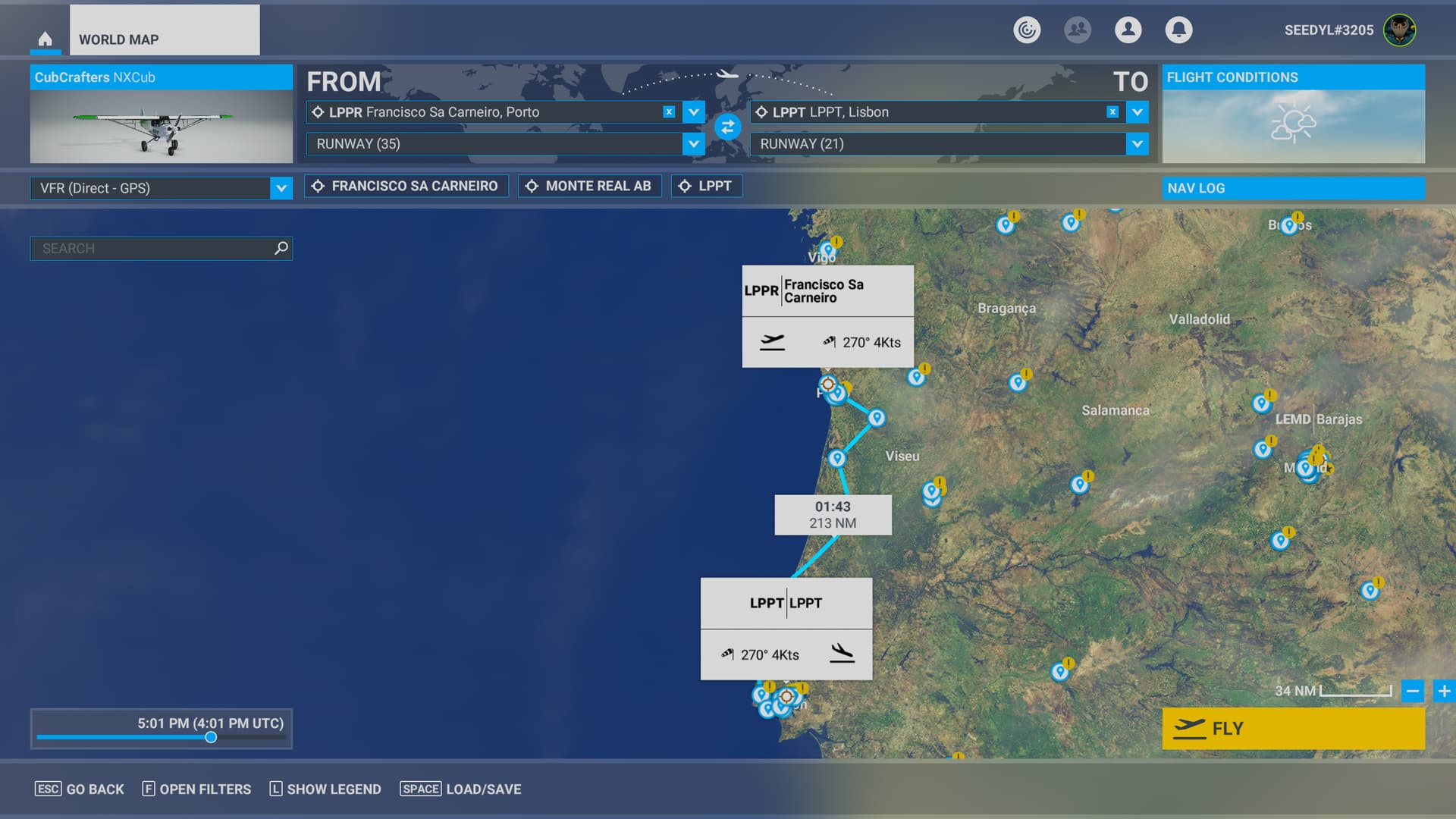Open the profile person icon
Screen dimensions: 1456x819
tap(1128, 30)
